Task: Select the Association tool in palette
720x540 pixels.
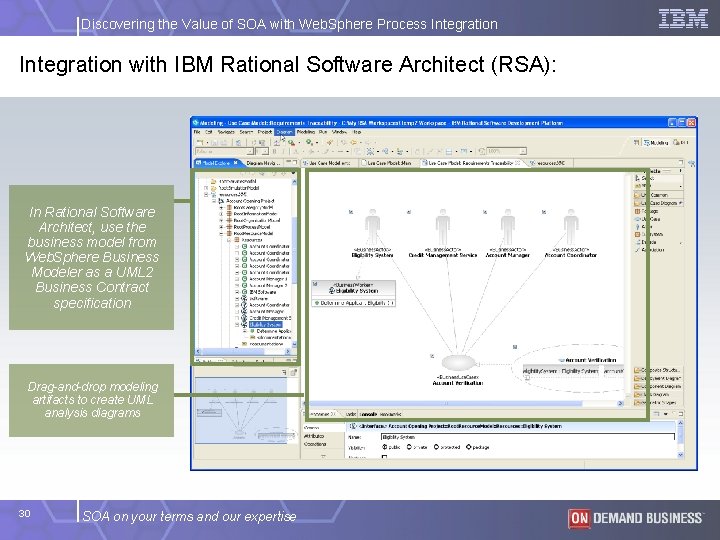Action: [649, 250]
